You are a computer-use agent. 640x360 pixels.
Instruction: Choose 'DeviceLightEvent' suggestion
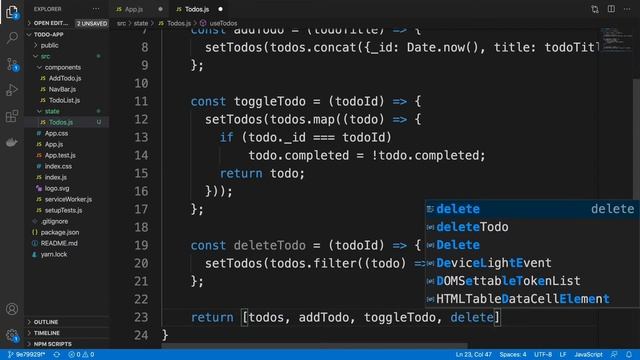(532, 263)
